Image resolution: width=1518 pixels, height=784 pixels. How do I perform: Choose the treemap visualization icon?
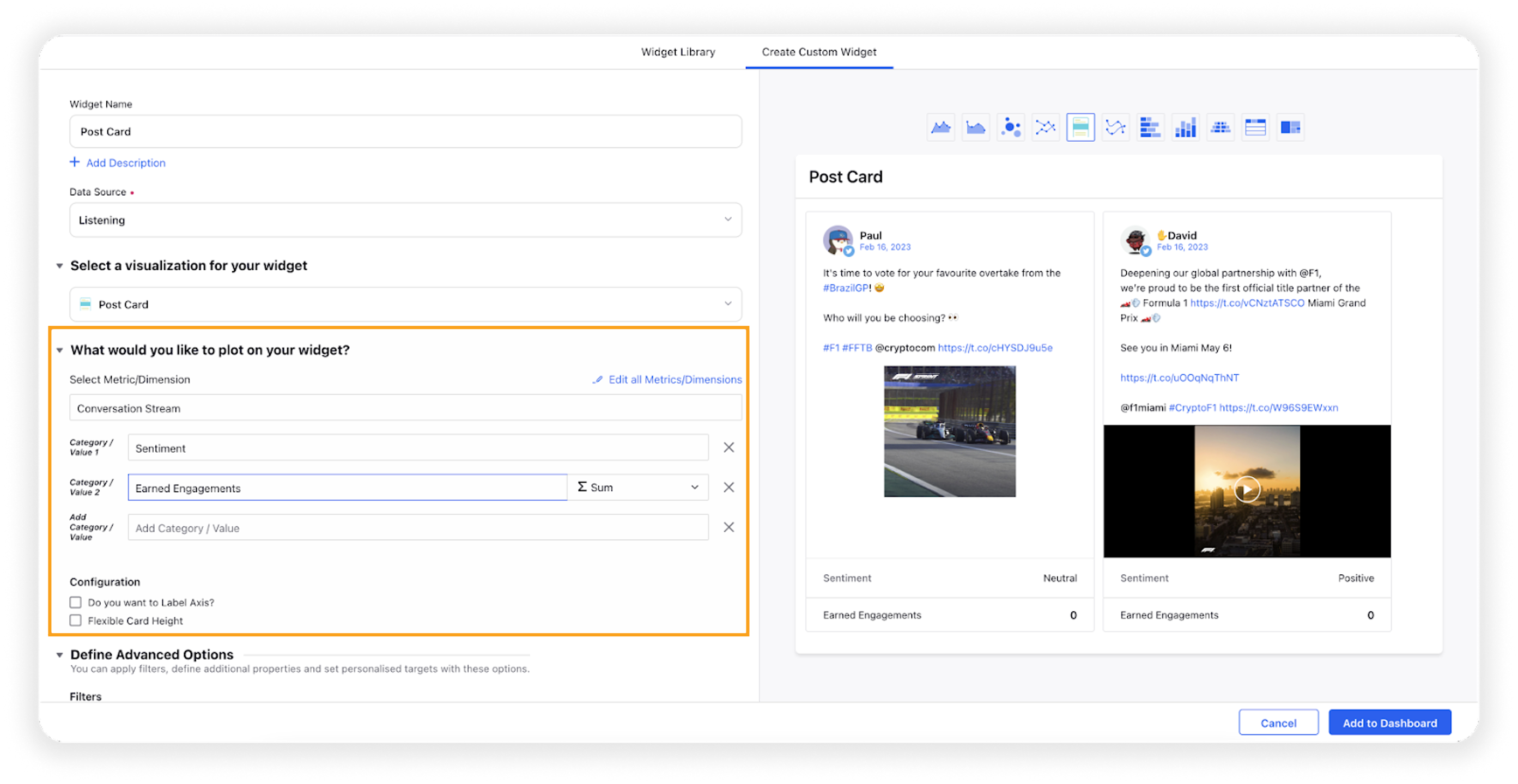(1290, 128)
